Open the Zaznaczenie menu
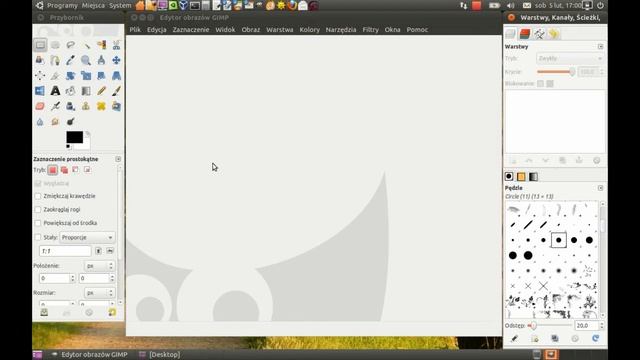Image resolution: width=640 pixels, height=360 pixels. (191, 29)
